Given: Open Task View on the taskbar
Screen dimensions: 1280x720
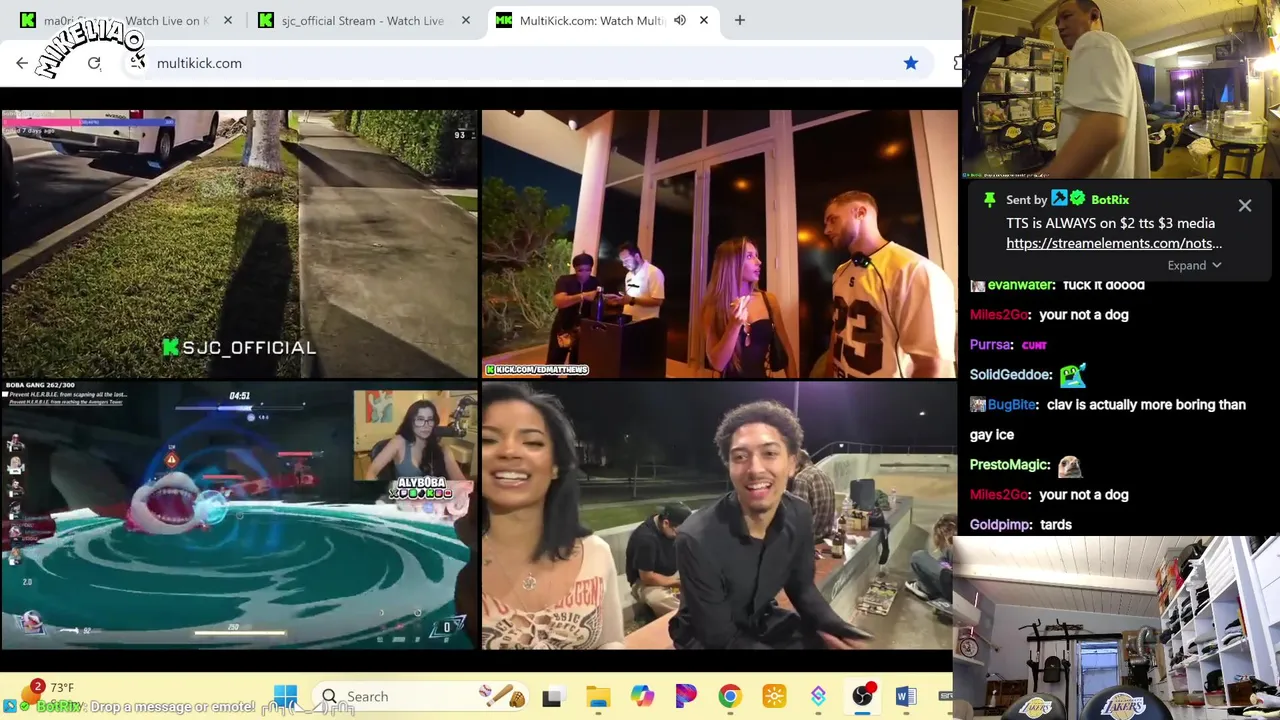Looking at the screenshot, I should 552,697.
